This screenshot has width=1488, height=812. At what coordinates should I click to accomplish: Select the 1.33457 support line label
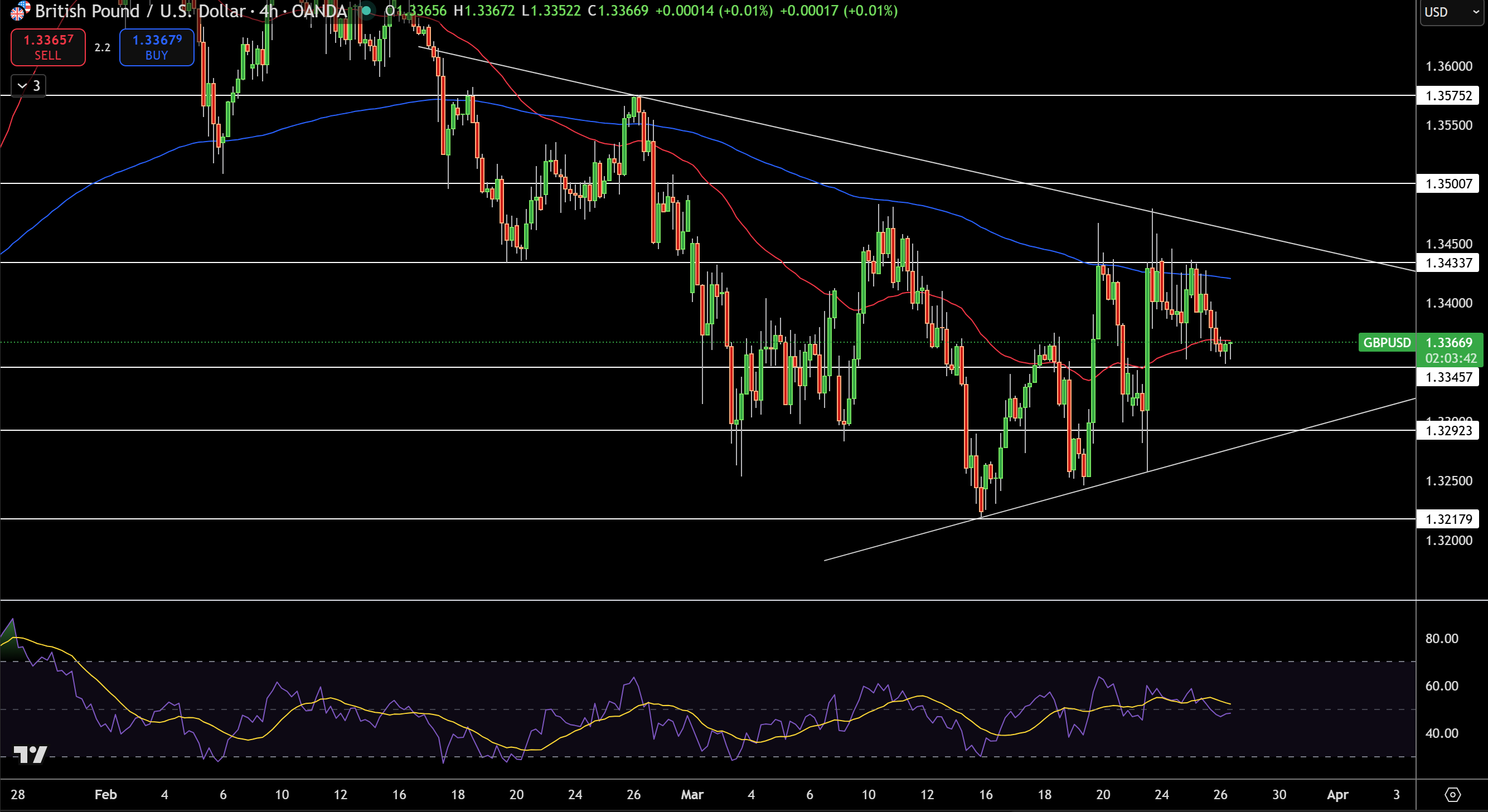pyautogui.click(x=1447, y=377)
